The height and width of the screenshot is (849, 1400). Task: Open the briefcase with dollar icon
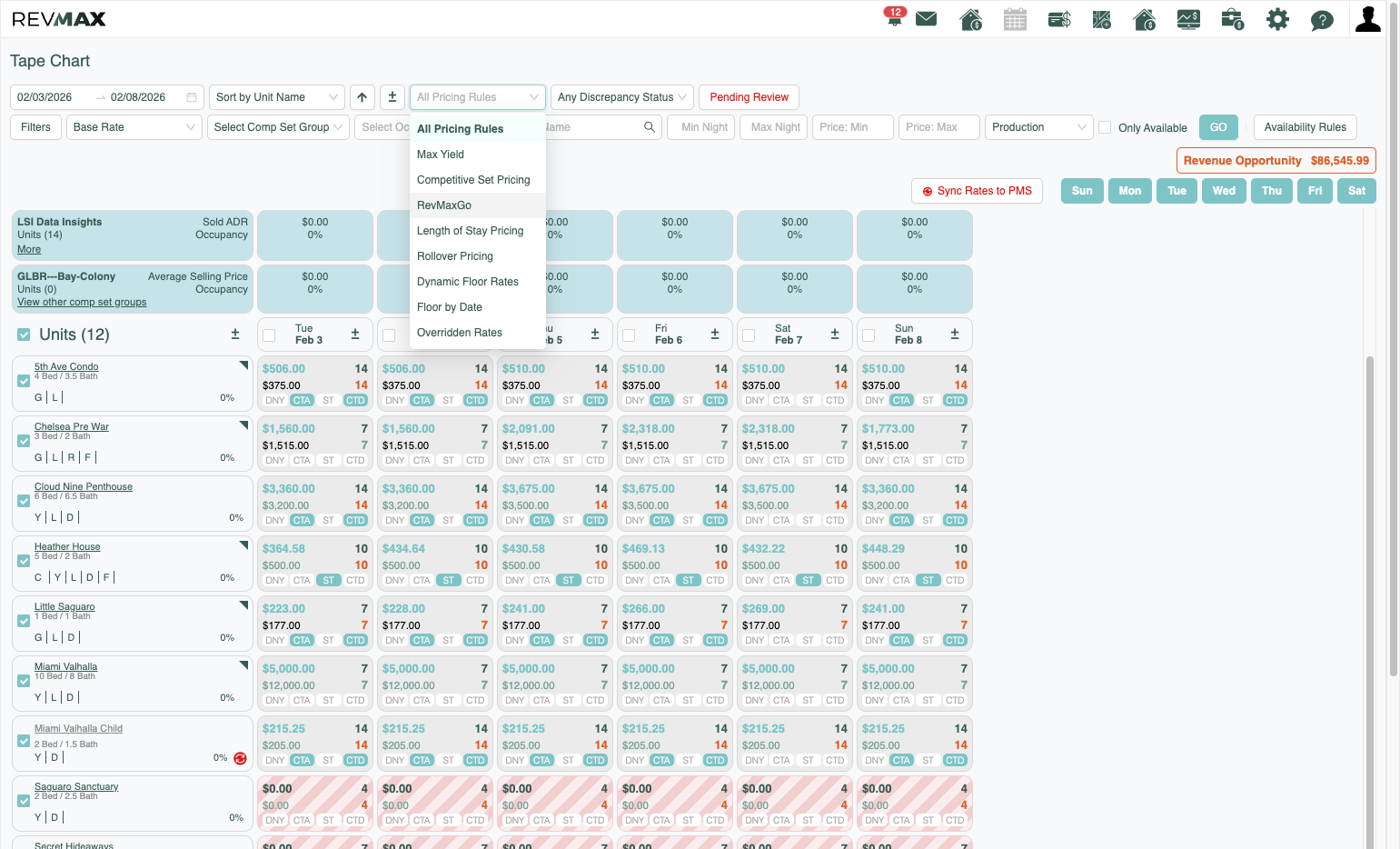[x=1233, y=19]
